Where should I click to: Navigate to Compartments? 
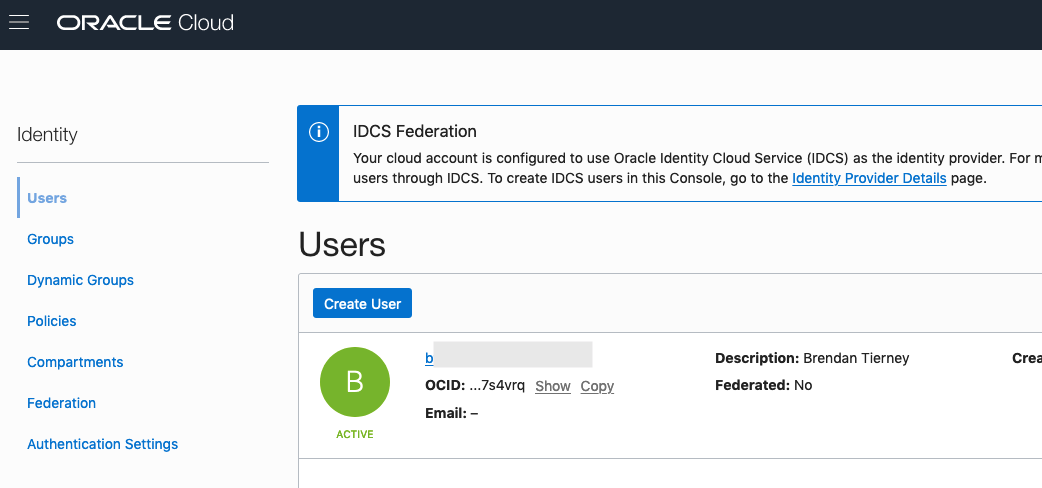point(75,362)
